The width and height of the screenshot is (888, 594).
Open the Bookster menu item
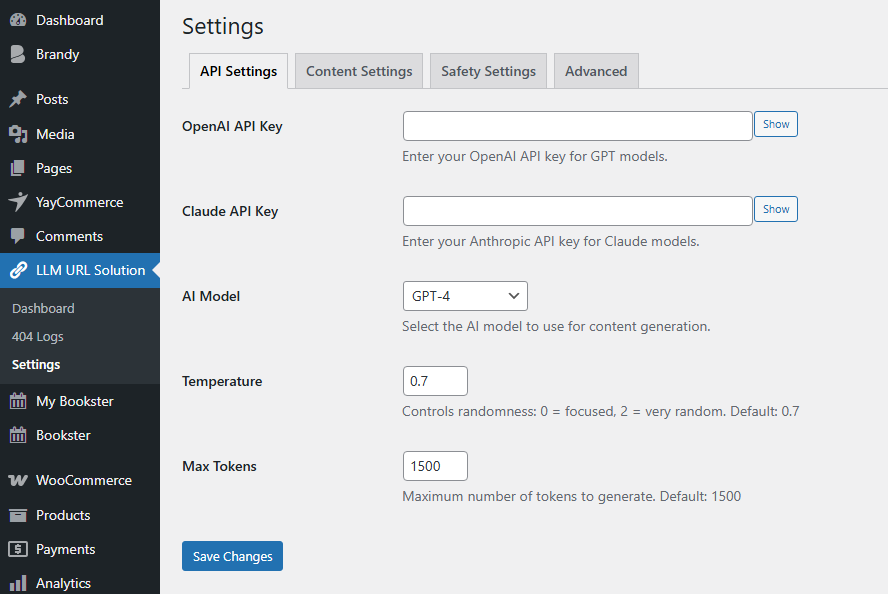tap(80, 435)
